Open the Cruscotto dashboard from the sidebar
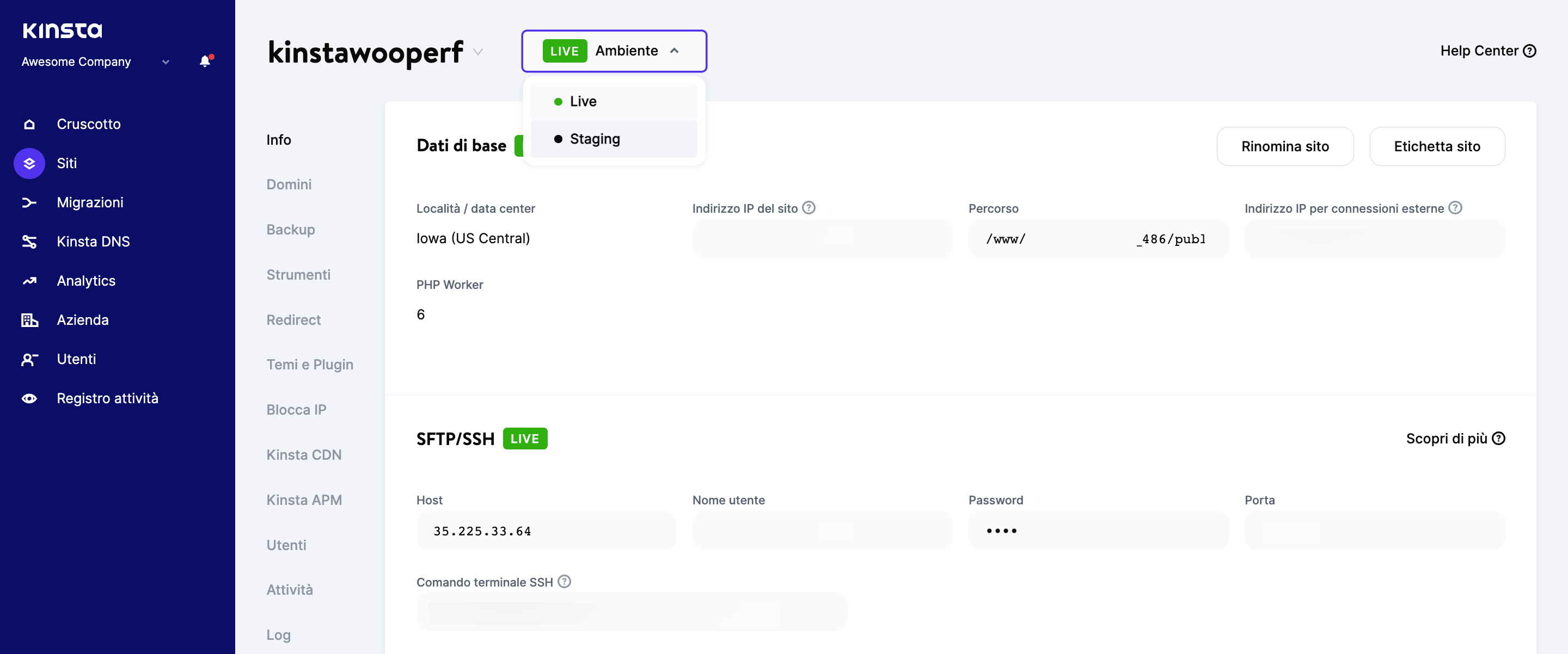The image size is (1568, 654). [29, 124]
